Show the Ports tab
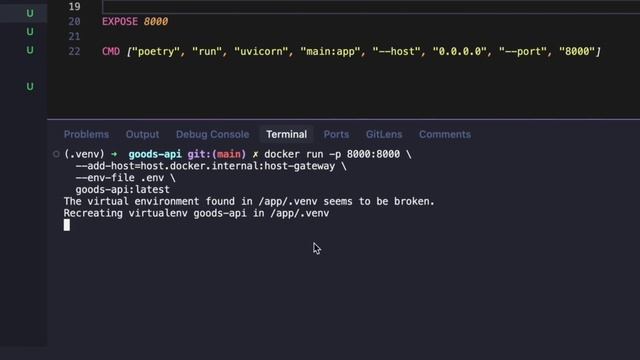640x360 pixels. pyautogui.click(x=336, y=134)
